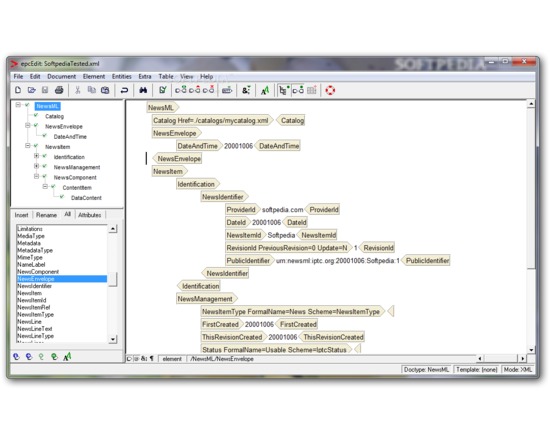Open the Table menu
The image size is (550, 440).
166,76
